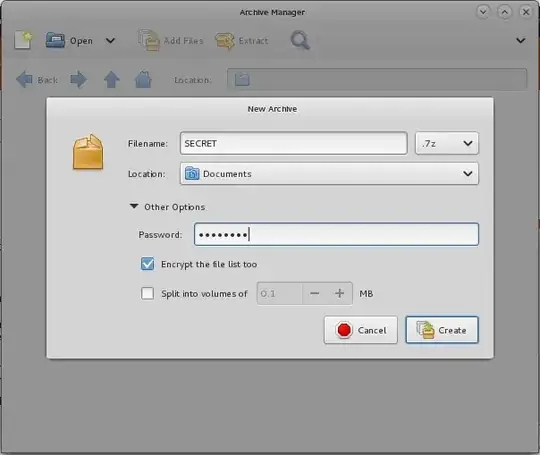Open the toolbar overflow menu chevron
The height and width of the screenshot is (455, 540).
(x=521, y=41)
